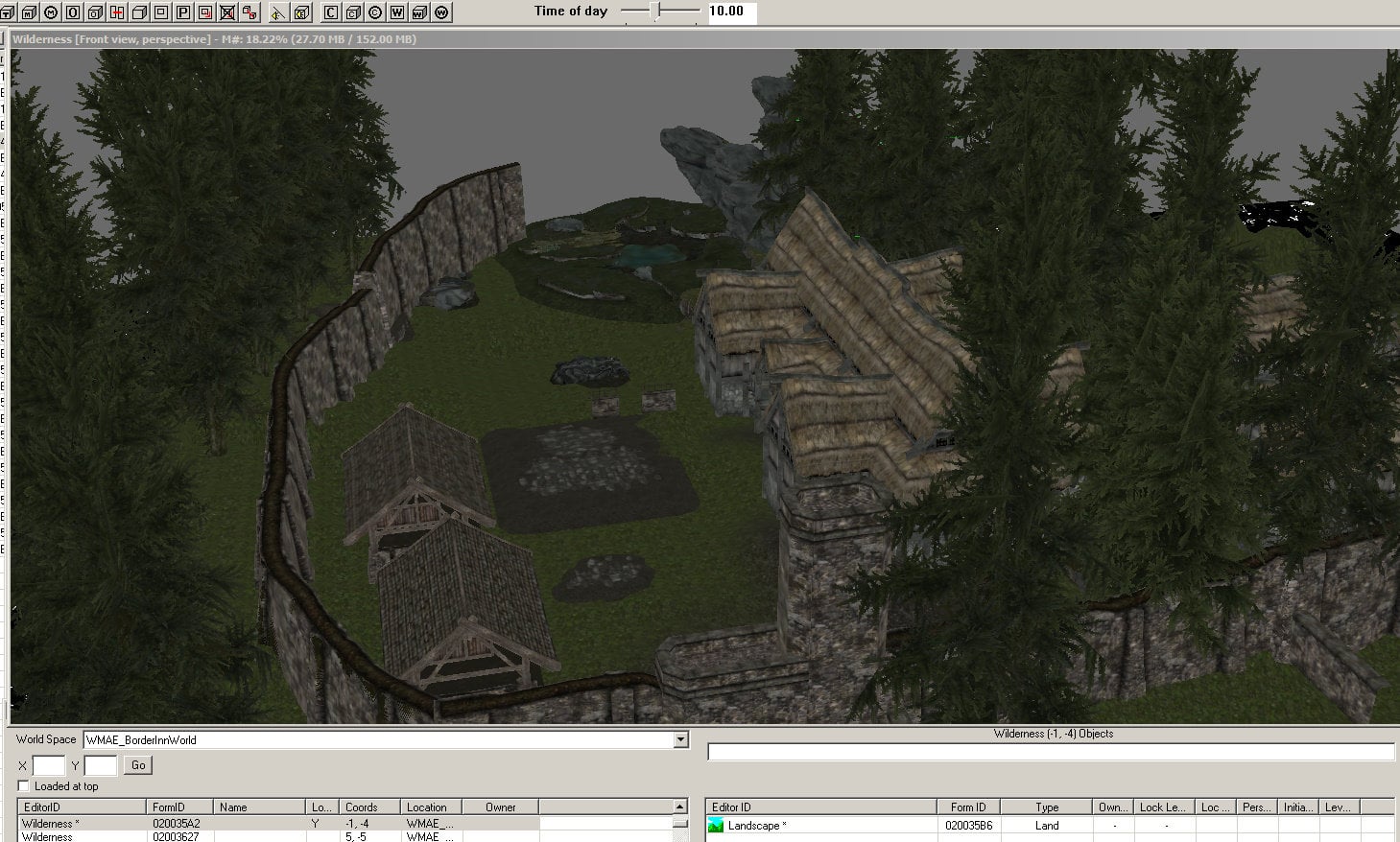This screenshot has width=1400, height=842.
Task: Sort cell list by Name column
Action: click(x=259, y=807)
